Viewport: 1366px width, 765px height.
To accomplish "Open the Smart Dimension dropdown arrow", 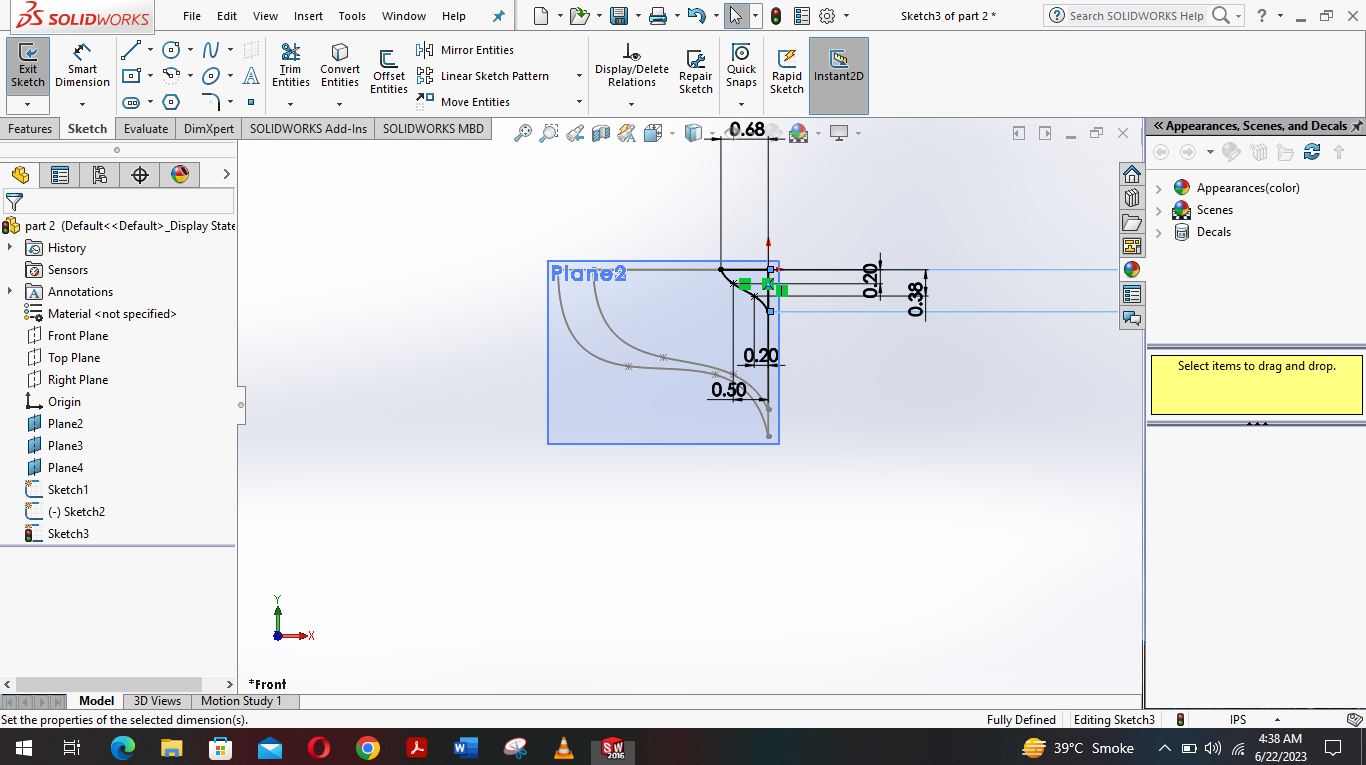I will [82, 104].
